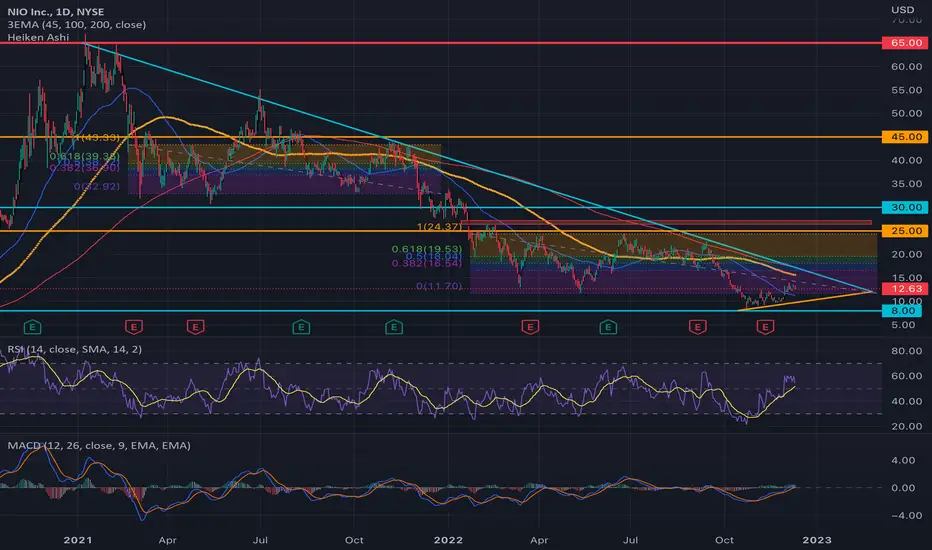
Task: Click the '2022' label on time axis
Action: 448,540
